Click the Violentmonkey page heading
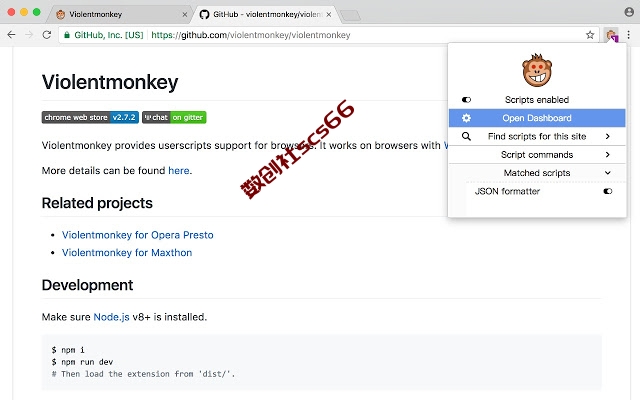The width and height of the screenshot is (640, 400). pyautogui.click(x=110, y=82)
